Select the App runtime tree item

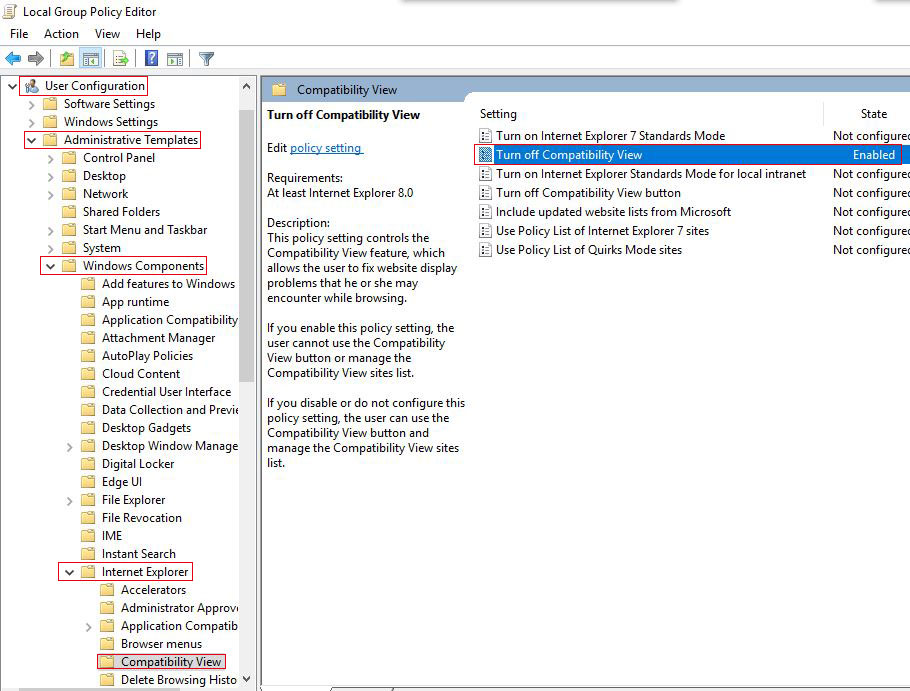136,302
